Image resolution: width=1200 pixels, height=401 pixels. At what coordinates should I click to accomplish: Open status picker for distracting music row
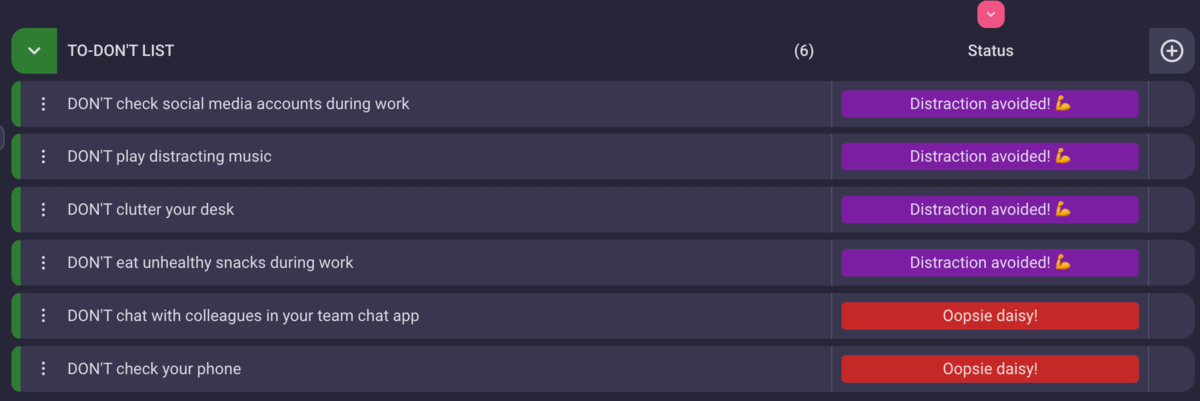[990, 157]
